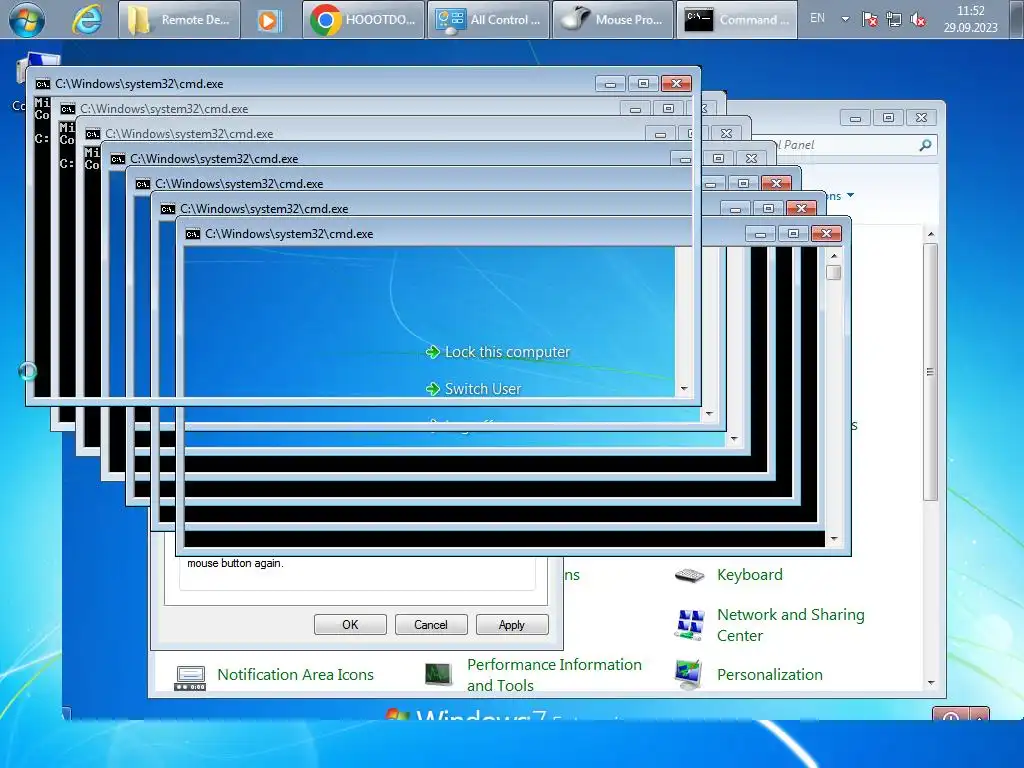Click OK in the Mouse Properties dialog
This screenshot has width=1024, height=768.
click(x=350, y=625)
